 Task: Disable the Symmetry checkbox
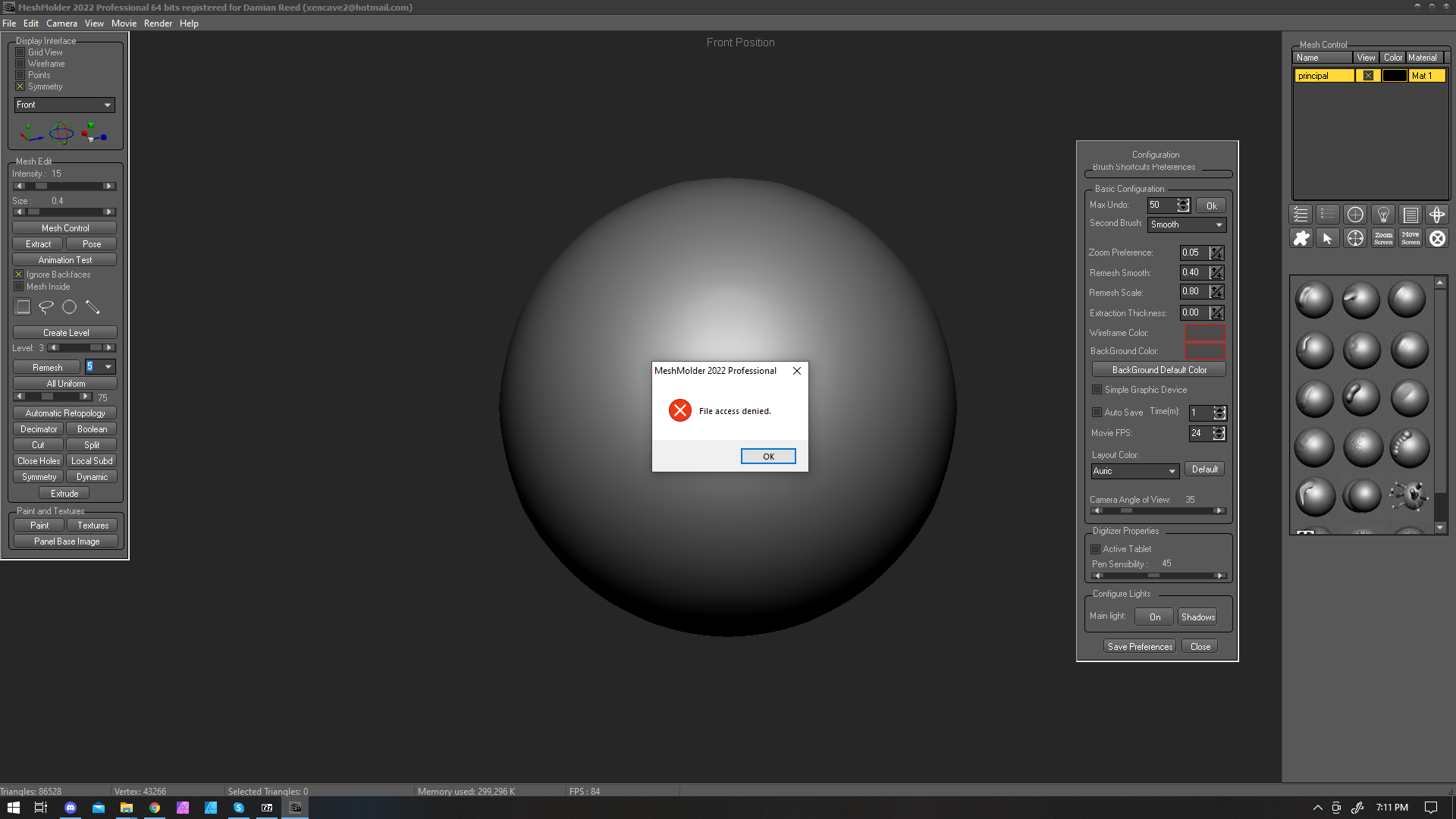tap(20, 86)
